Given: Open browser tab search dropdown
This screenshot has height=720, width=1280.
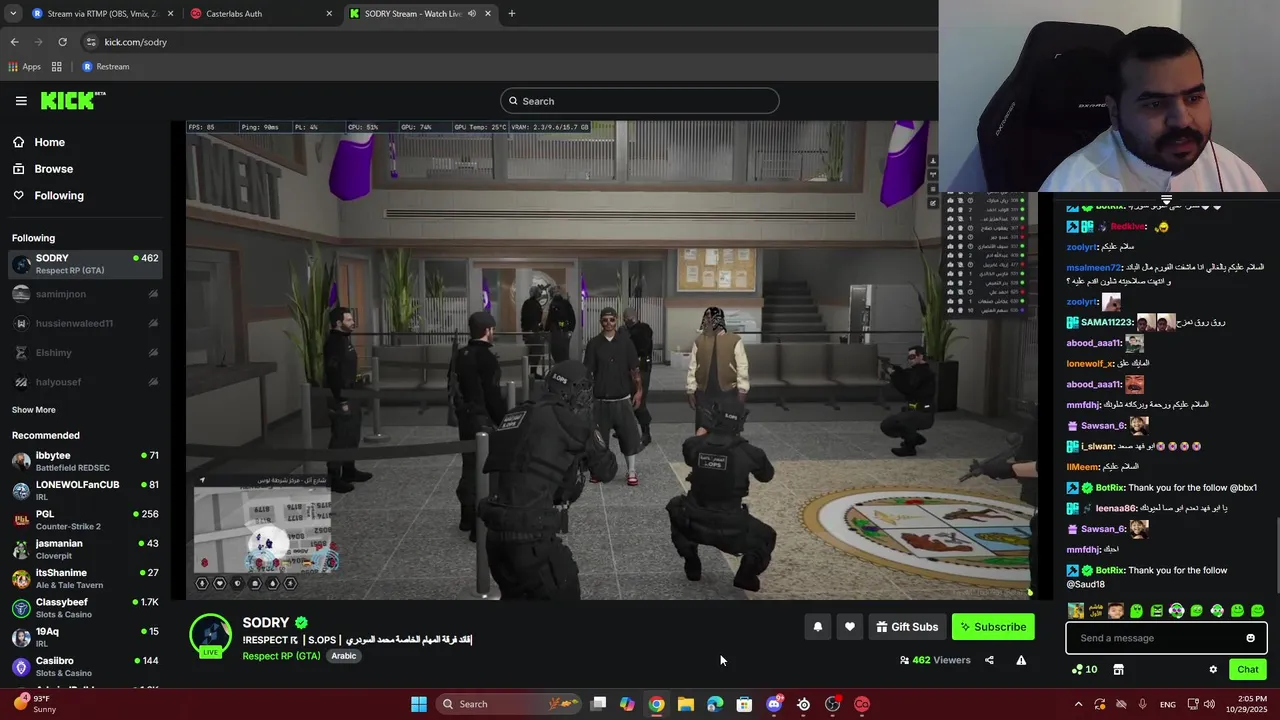Looking at the screenshot, I should pos(13,14).
